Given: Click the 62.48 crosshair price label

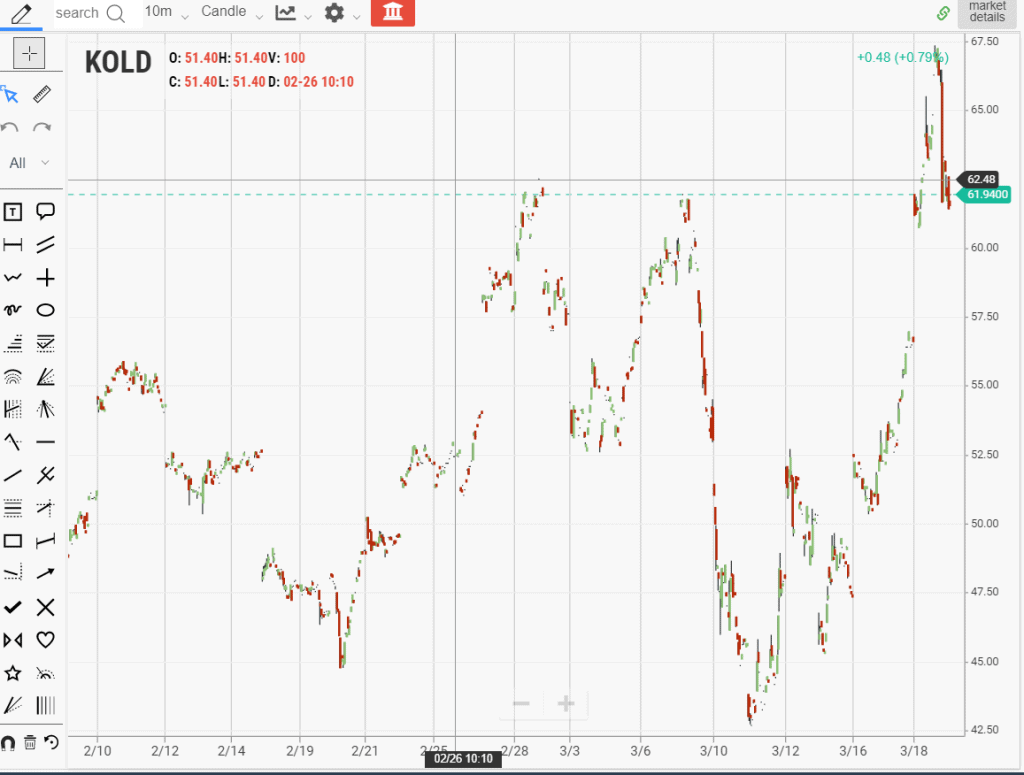Looking at the screenshot, I should click(x=978, y=179).
